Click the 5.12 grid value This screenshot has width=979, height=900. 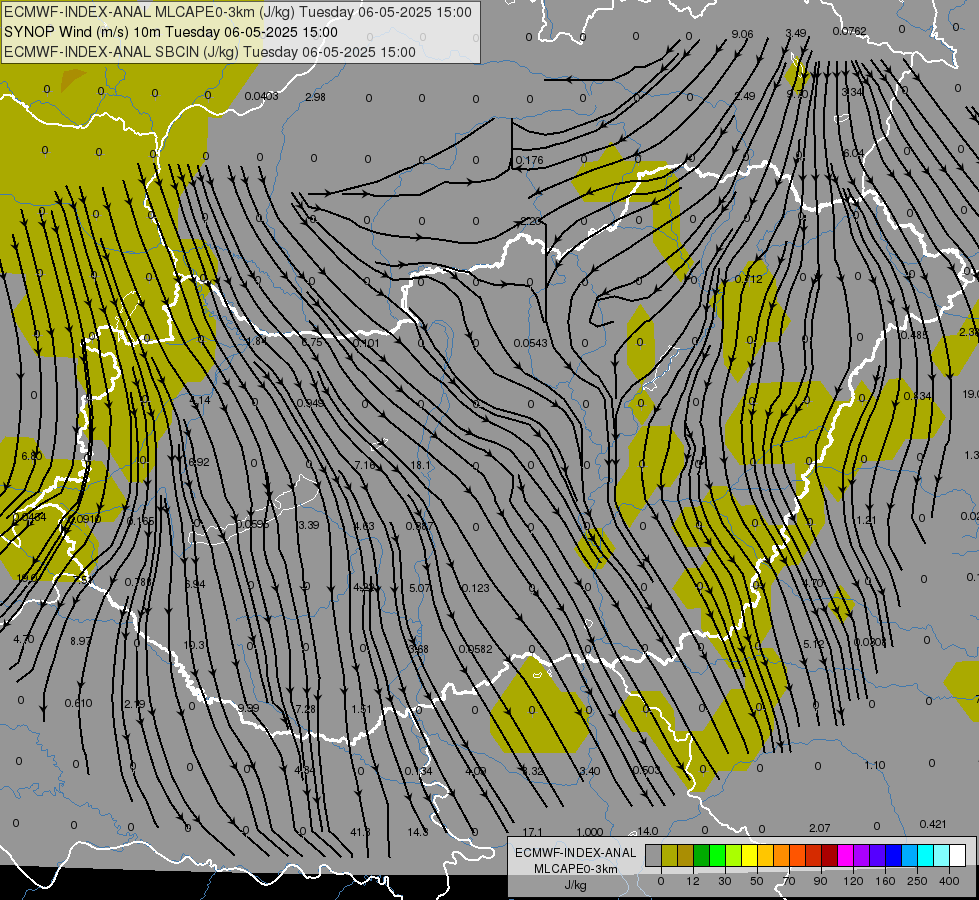[814, 644]
